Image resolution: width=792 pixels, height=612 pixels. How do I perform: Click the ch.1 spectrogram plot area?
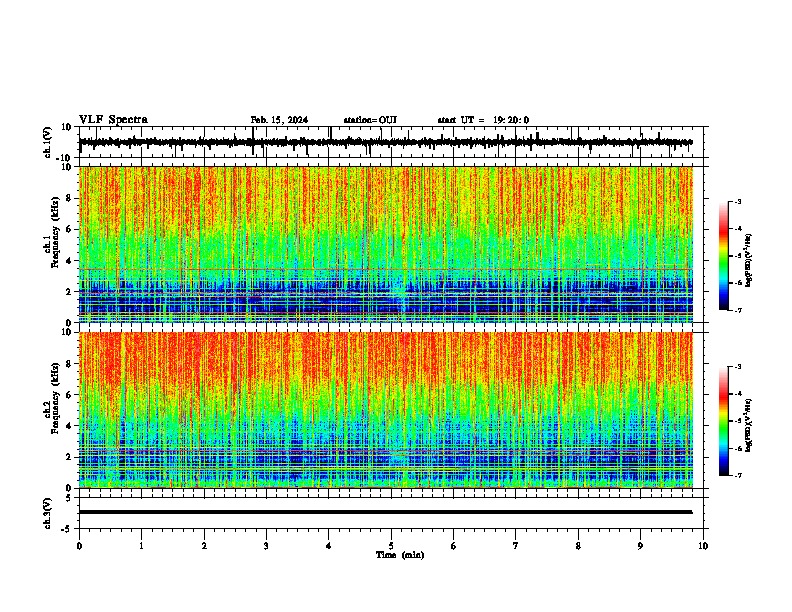pos(386,244)
